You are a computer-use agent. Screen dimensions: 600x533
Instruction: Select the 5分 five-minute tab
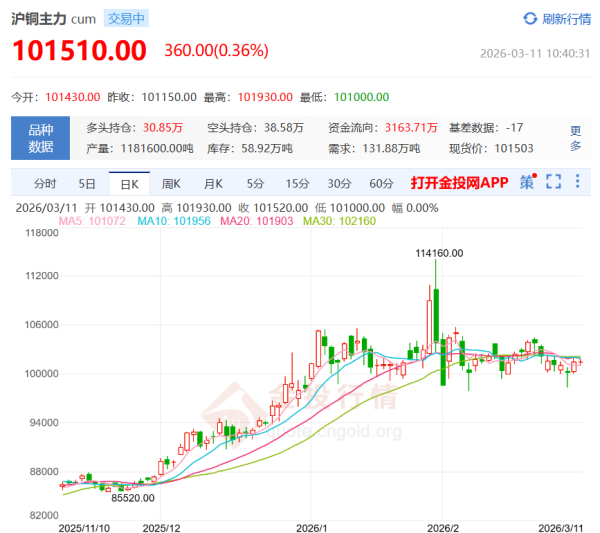point(255,184)
